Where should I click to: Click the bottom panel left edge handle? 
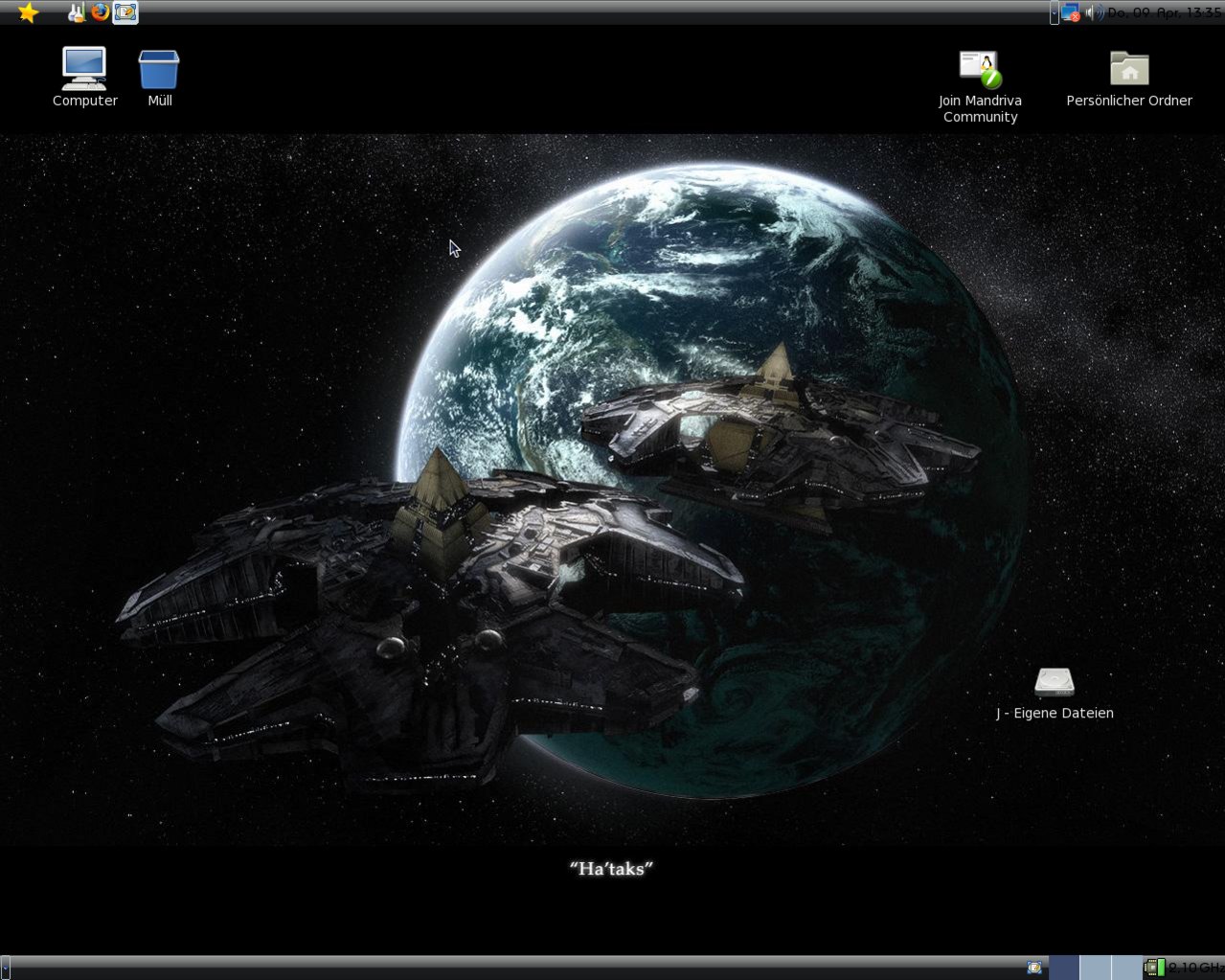[5, 968]
